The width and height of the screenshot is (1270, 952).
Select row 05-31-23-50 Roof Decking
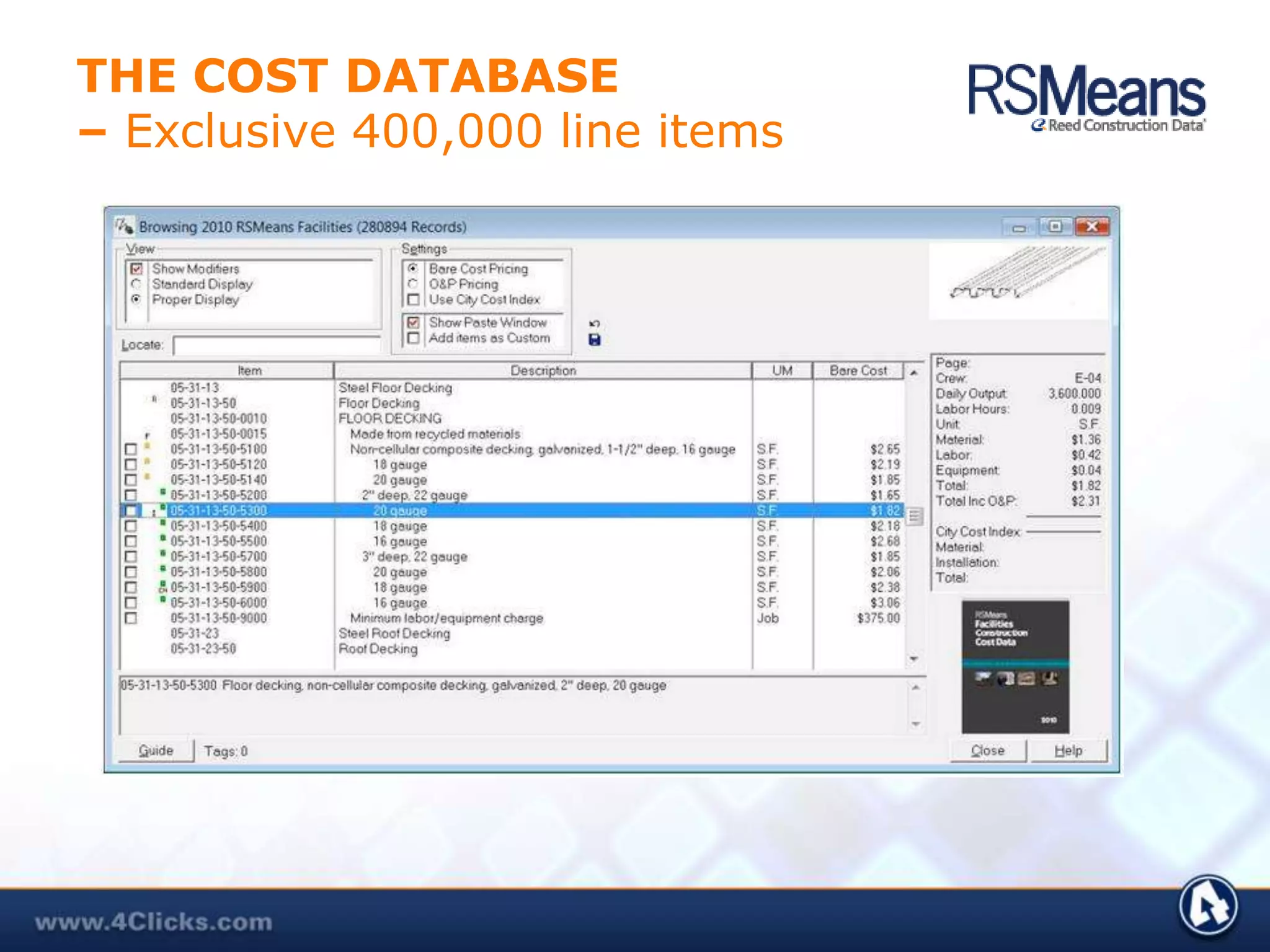point(512,649)
